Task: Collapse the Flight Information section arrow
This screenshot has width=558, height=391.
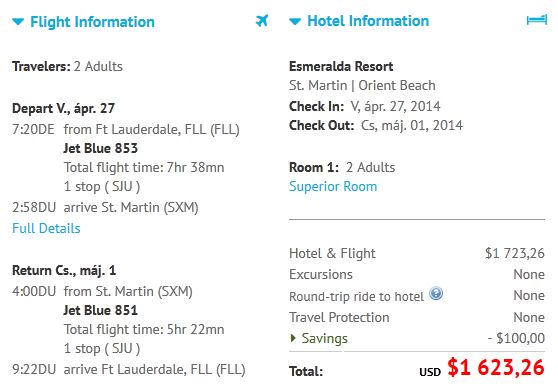Action: coord(18,22)
